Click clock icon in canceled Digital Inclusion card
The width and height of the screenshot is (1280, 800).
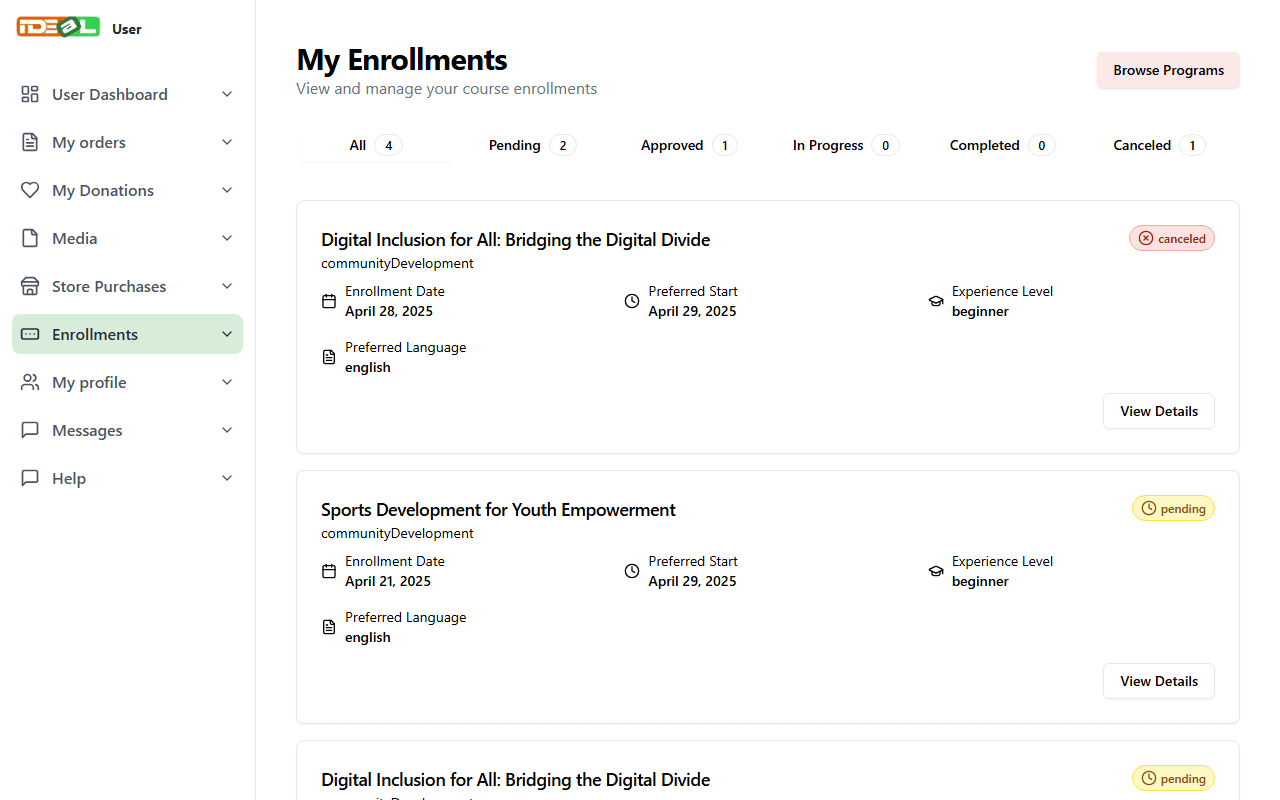(632, 301)
